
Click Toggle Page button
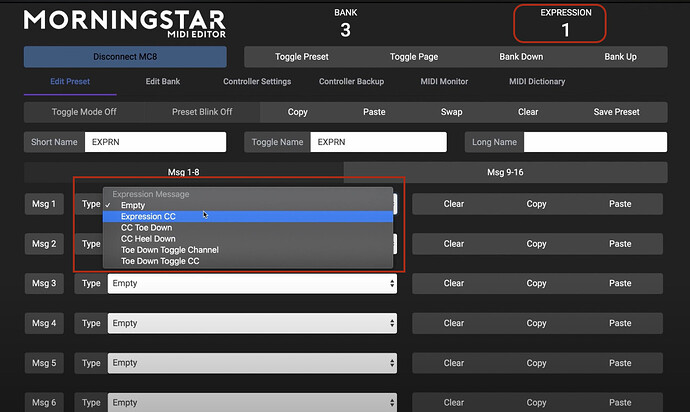click(x=414, y=57)
